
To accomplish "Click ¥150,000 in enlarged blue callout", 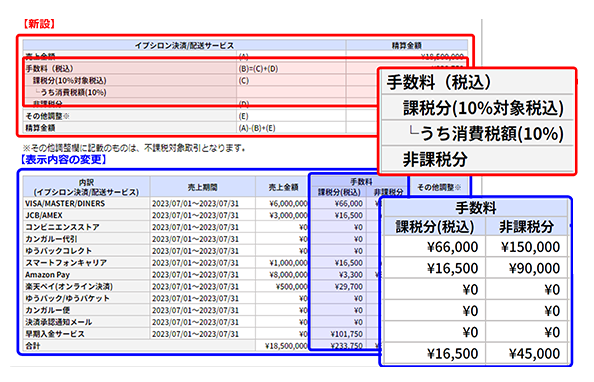I will click(x=530, y=247).
